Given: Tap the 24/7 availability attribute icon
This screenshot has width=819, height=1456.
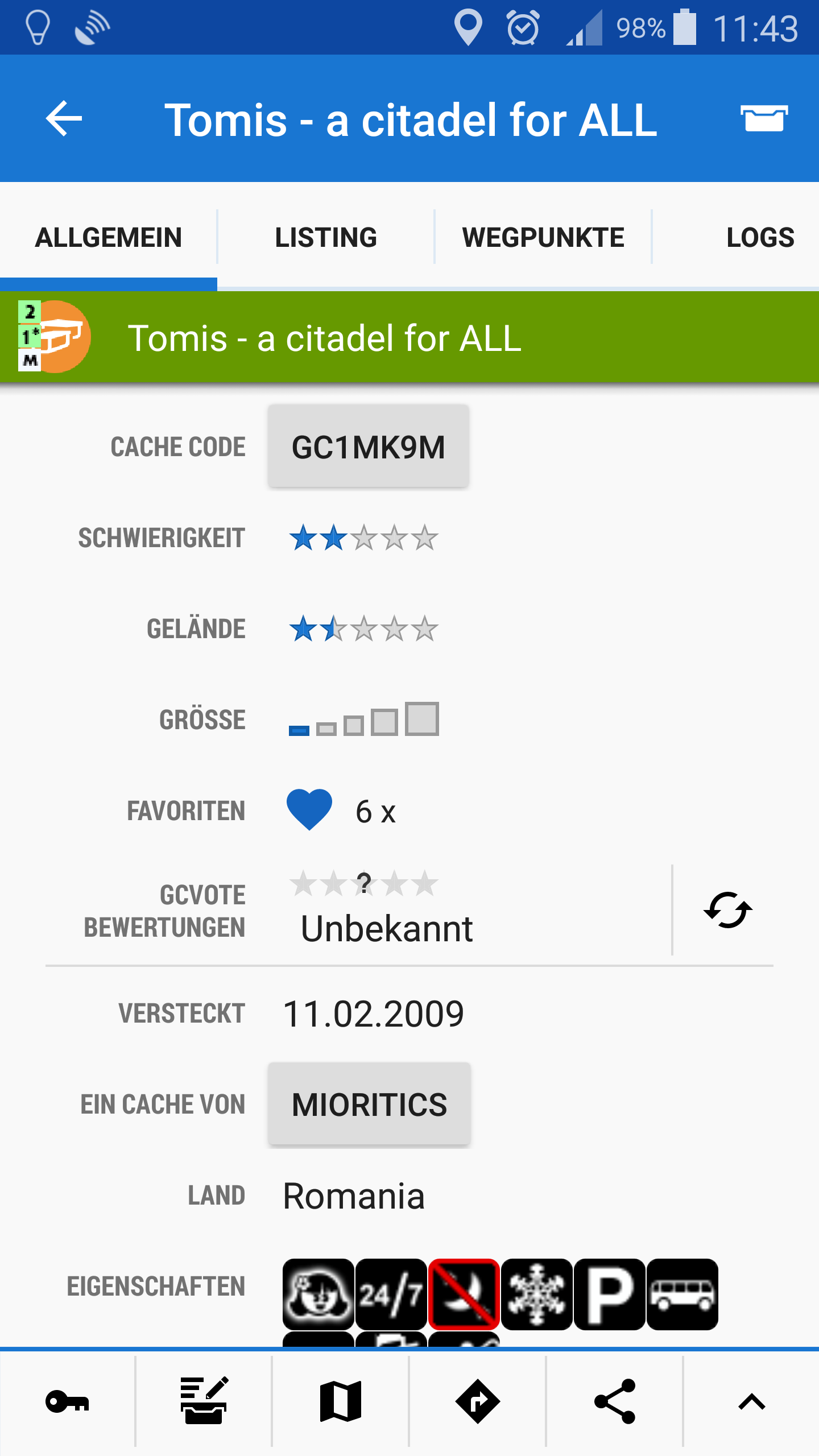Looking at the screenshot, I should (x=391, y=1294).
